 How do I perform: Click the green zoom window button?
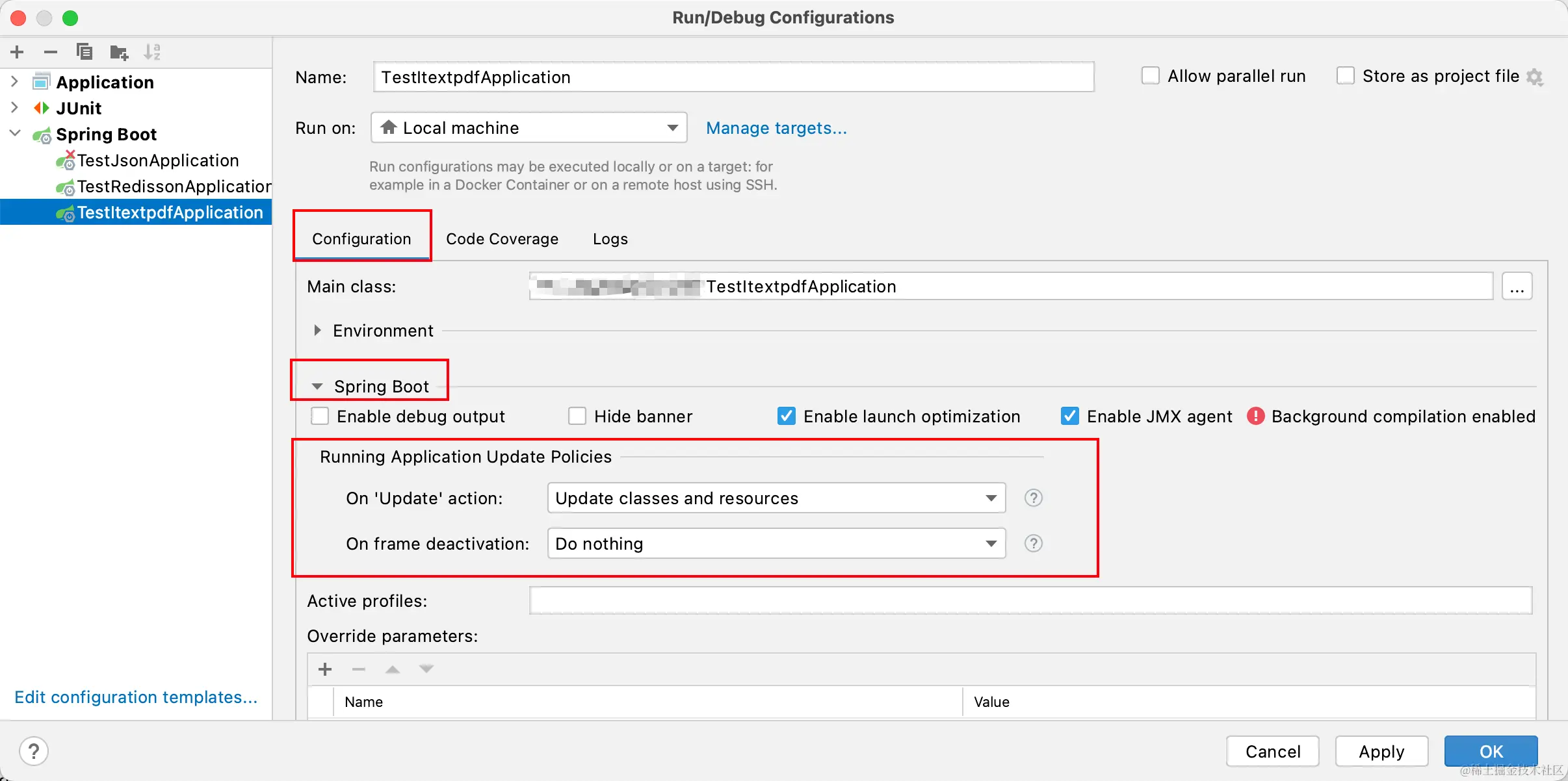(70, 18)
